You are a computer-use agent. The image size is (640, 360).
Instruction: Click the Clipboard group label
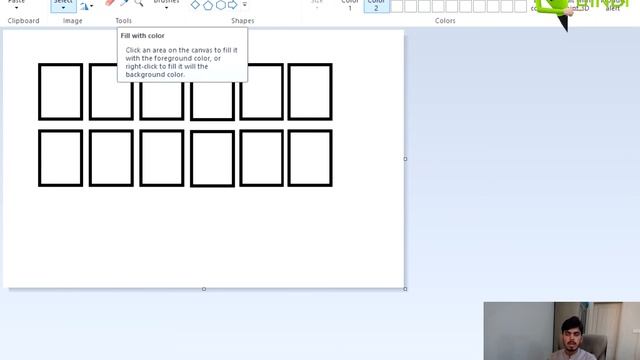24,20
